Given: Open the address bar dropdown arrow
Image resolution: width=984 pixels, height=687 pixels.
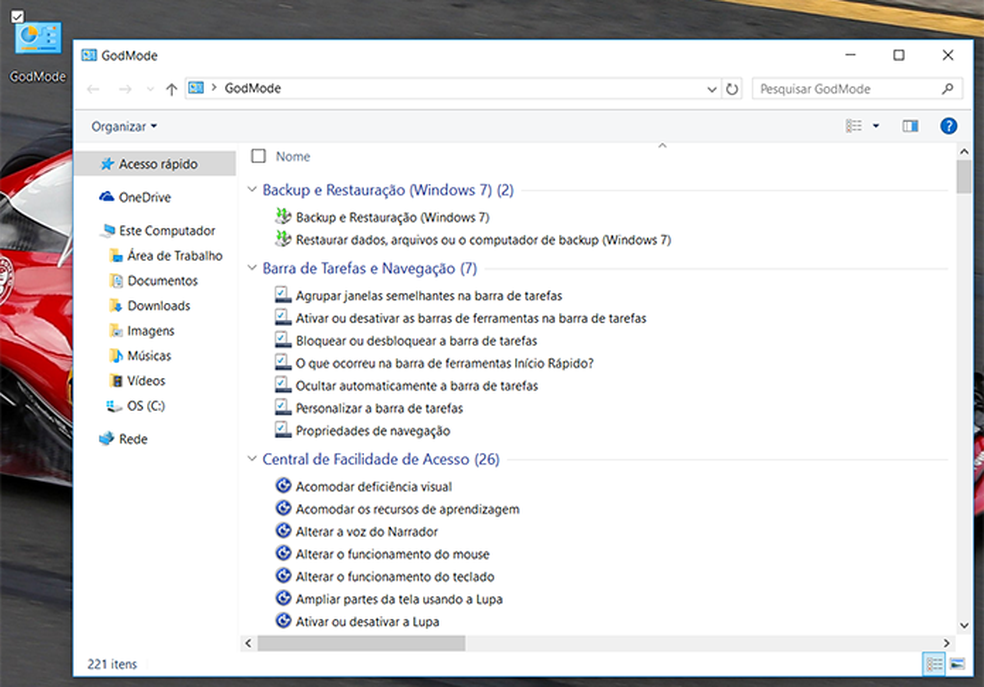Looking at the screenshot, I should (x=712, y=88).
